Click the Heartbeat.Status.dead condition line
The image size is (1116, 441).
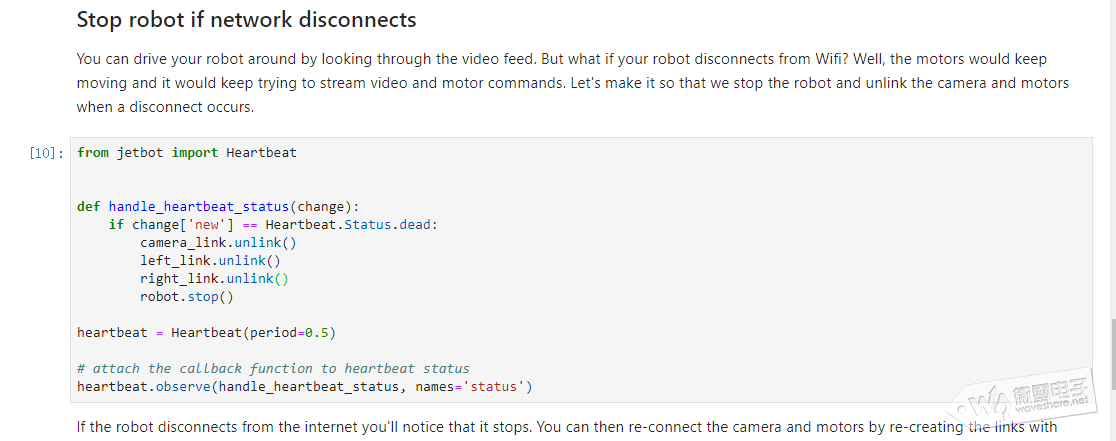click(x=274, y=225)
